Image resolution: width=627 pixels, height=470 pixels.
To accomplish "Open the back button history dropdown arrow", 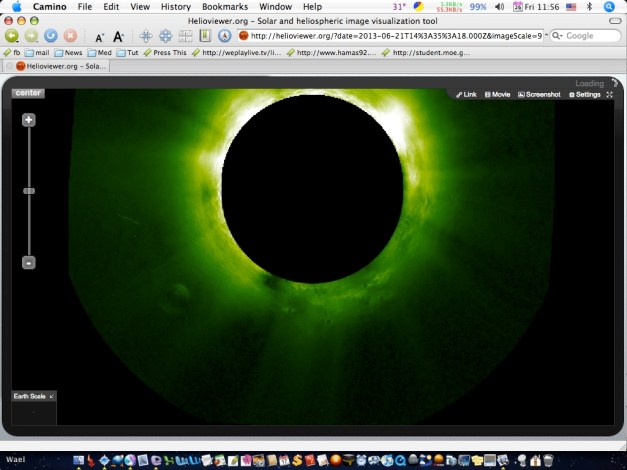I will click(18, 40).
